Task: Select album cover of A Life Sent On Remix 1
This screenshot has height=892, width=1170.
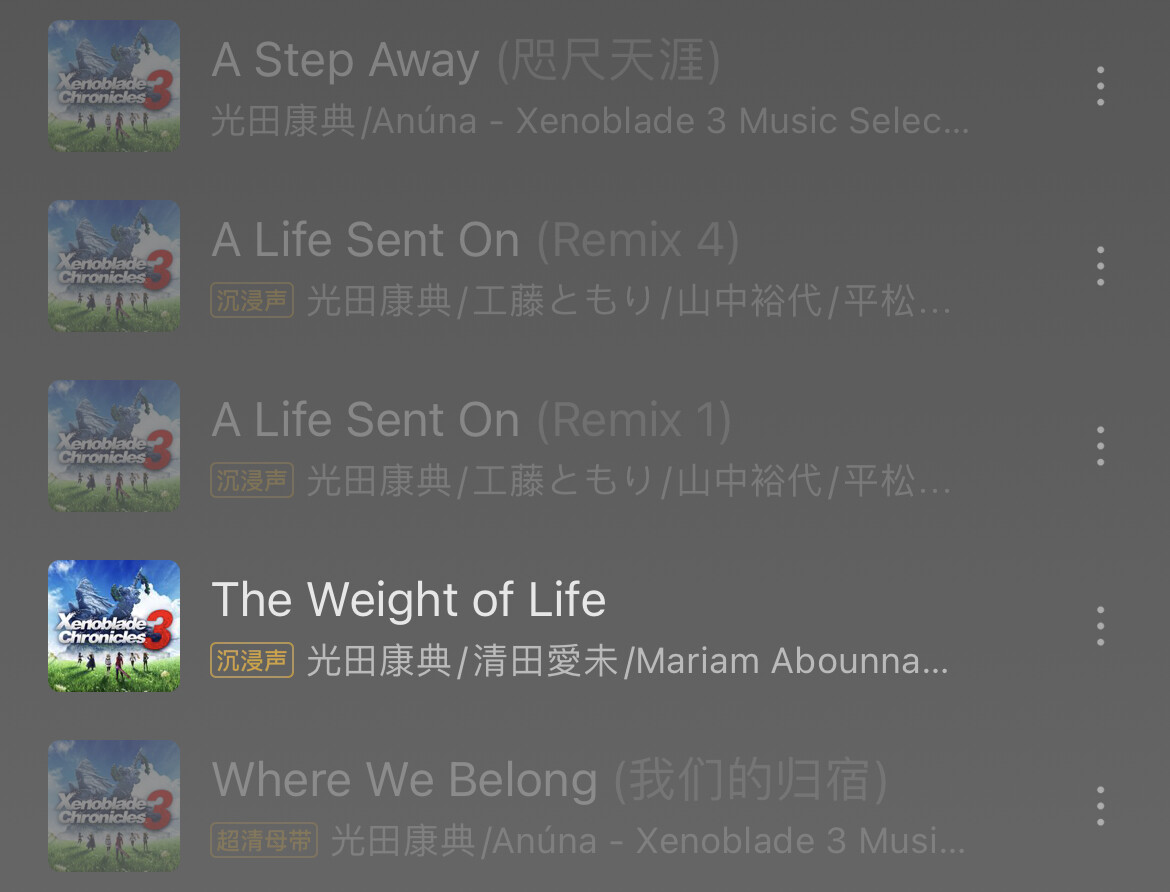Action: tap(114, 446)
